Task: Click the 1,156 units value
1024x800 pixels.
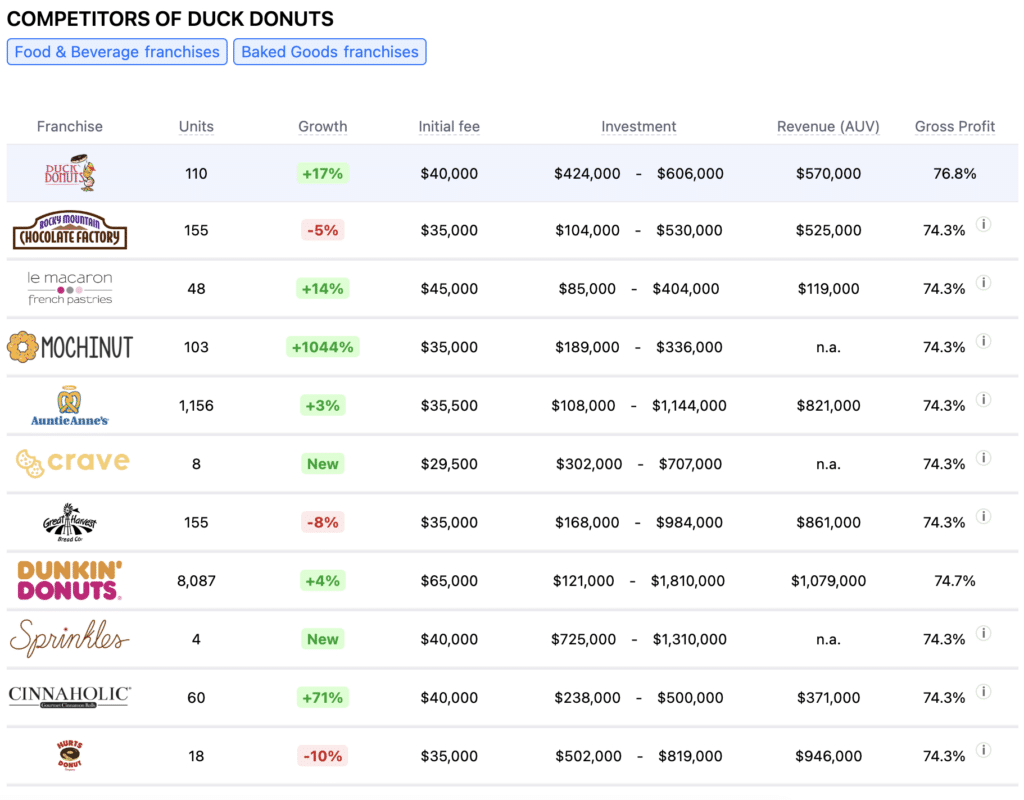Action: click(x=196, y=406)
